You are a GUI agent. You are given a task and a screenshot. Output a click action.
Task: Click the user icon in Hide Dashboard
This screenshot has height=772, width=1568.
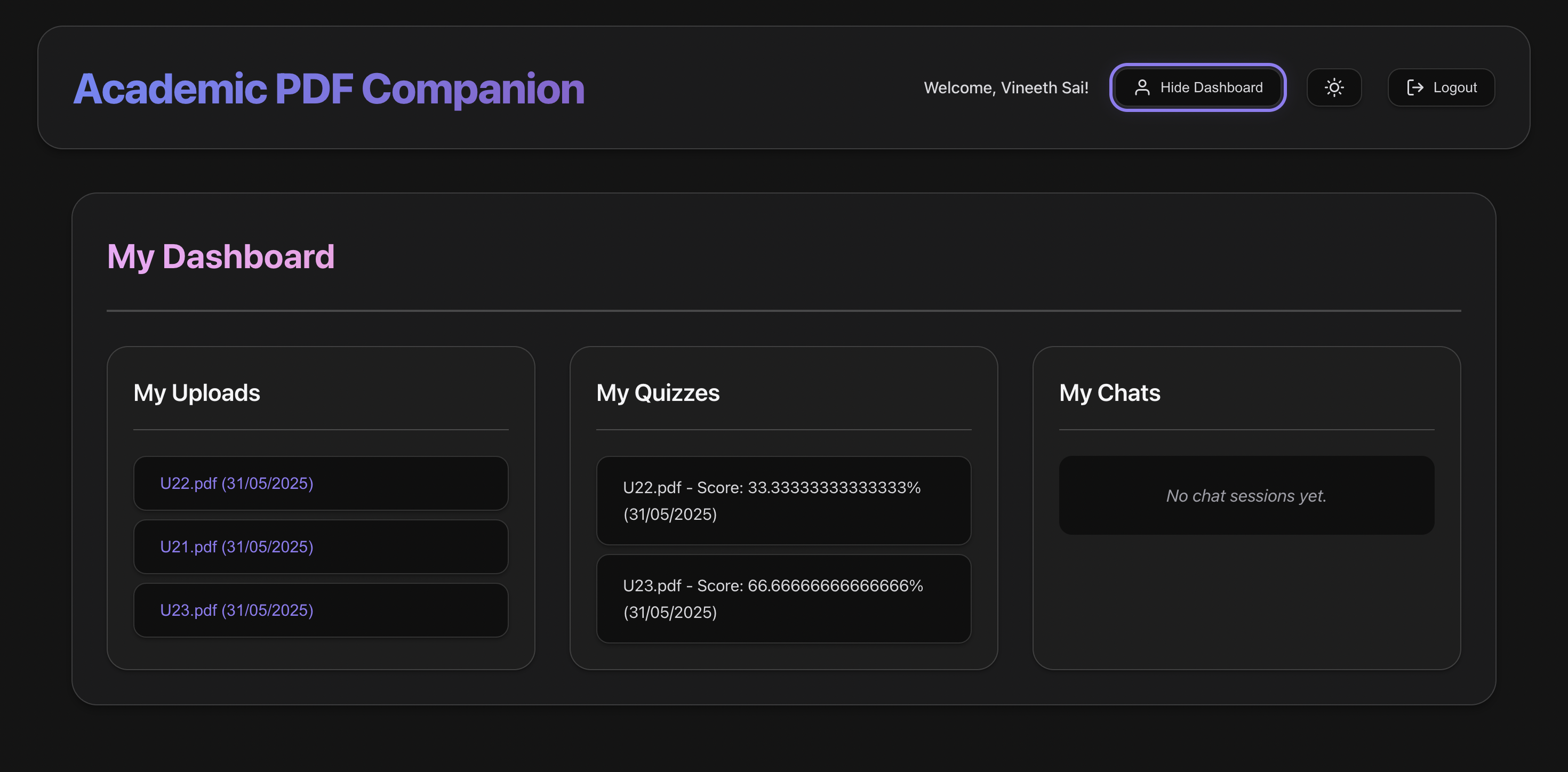(1142, 87)
